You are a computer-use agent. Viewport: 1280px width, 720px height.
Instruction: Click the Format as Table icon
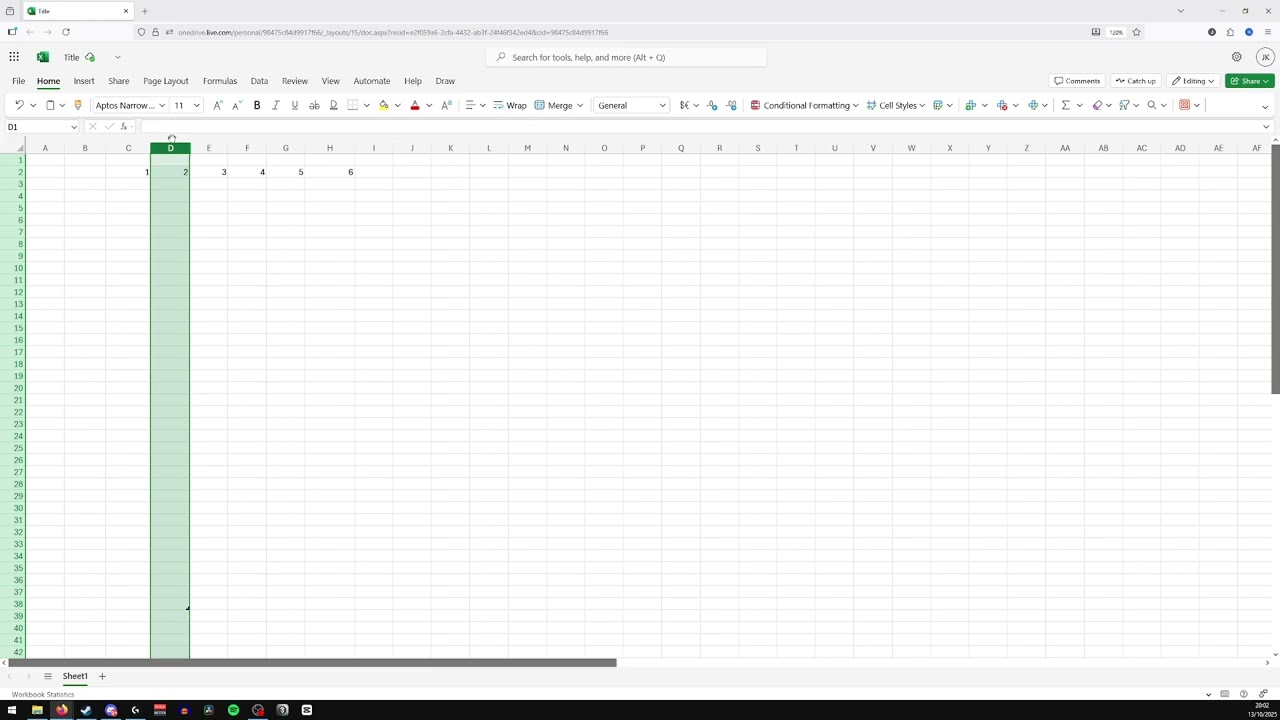(x=937, y=105)
